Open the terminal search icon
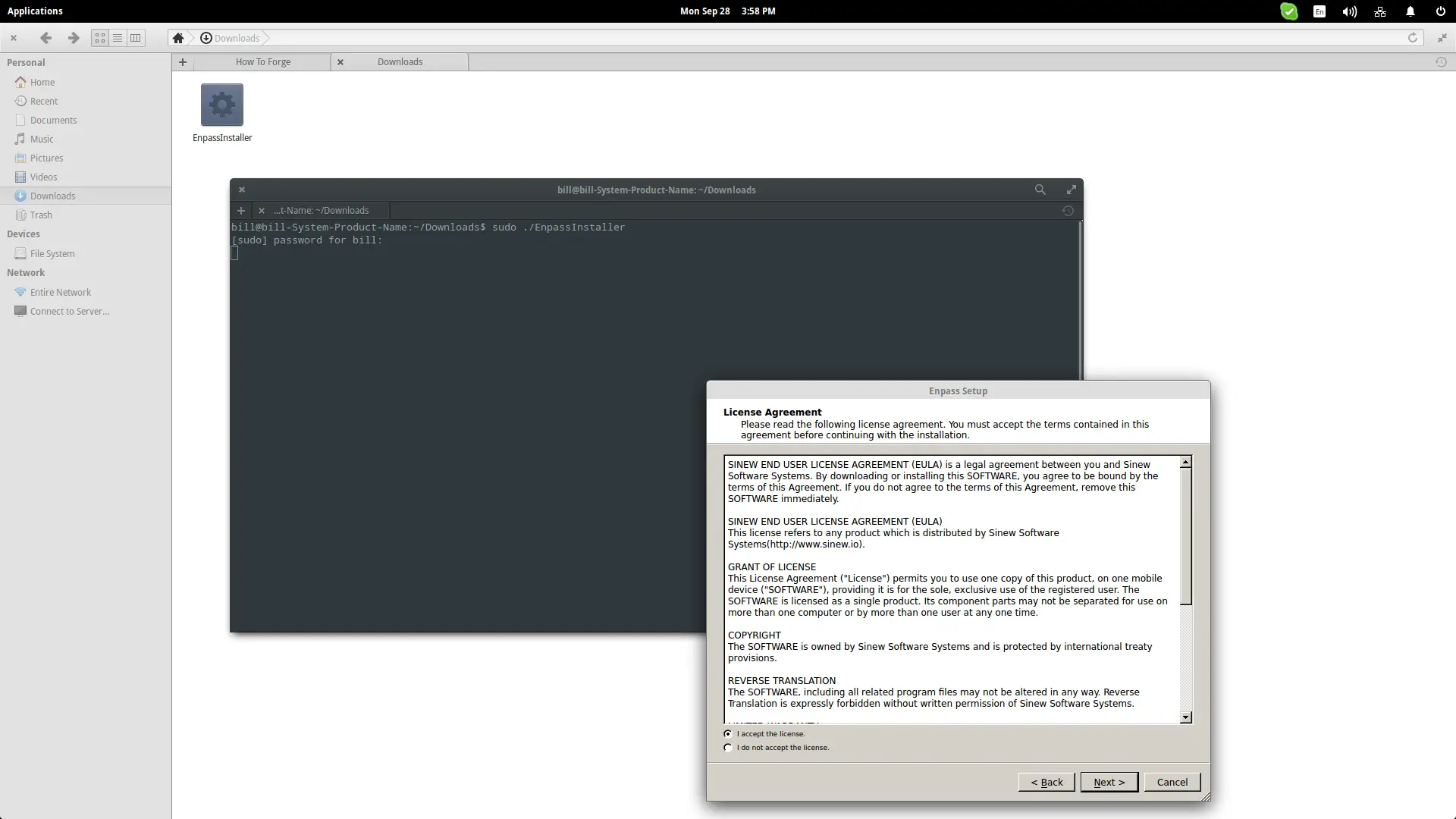Viewport: 1456px width, 819px height. (x=1040, y=190)
